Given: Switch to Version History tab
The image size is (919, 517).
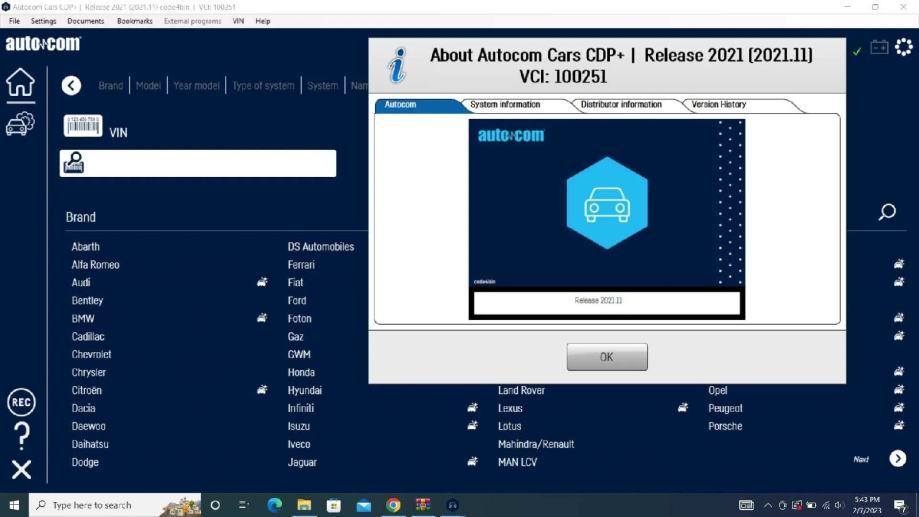Looking at the screenshot, I should (x=719, y=104).
